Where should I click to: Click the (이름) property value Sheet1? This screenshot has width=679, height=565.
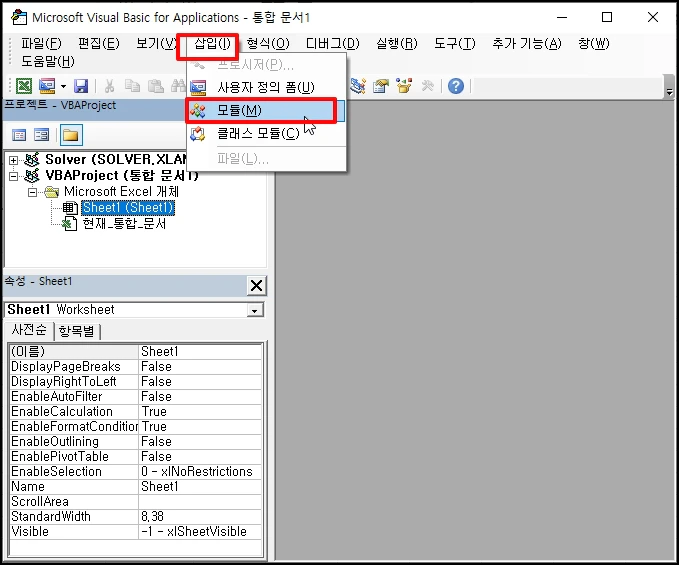(200, 351)
